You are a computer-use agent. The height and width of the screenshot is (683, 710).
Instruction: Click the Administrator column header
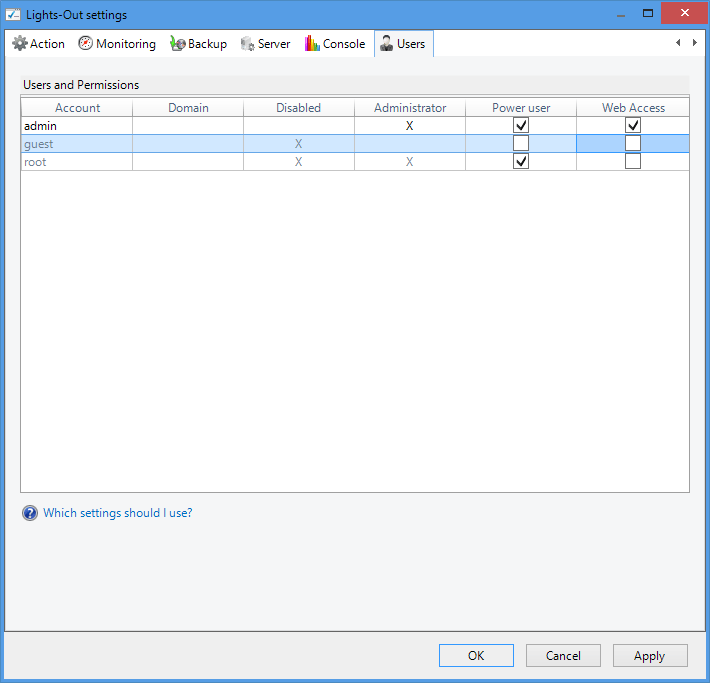point(410,108)
